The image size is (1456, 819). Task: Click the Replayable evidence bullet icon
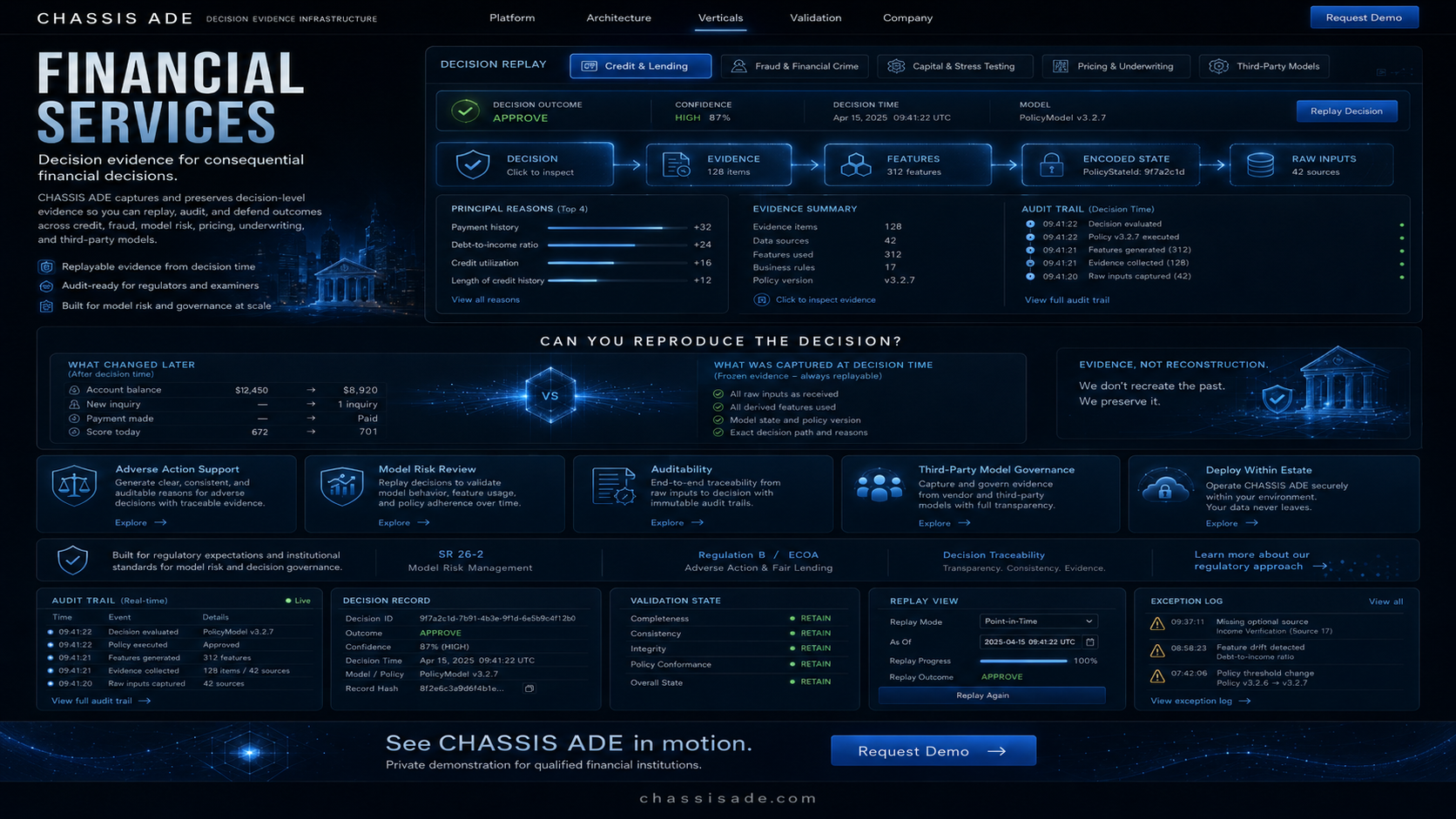tap(46, 266)
